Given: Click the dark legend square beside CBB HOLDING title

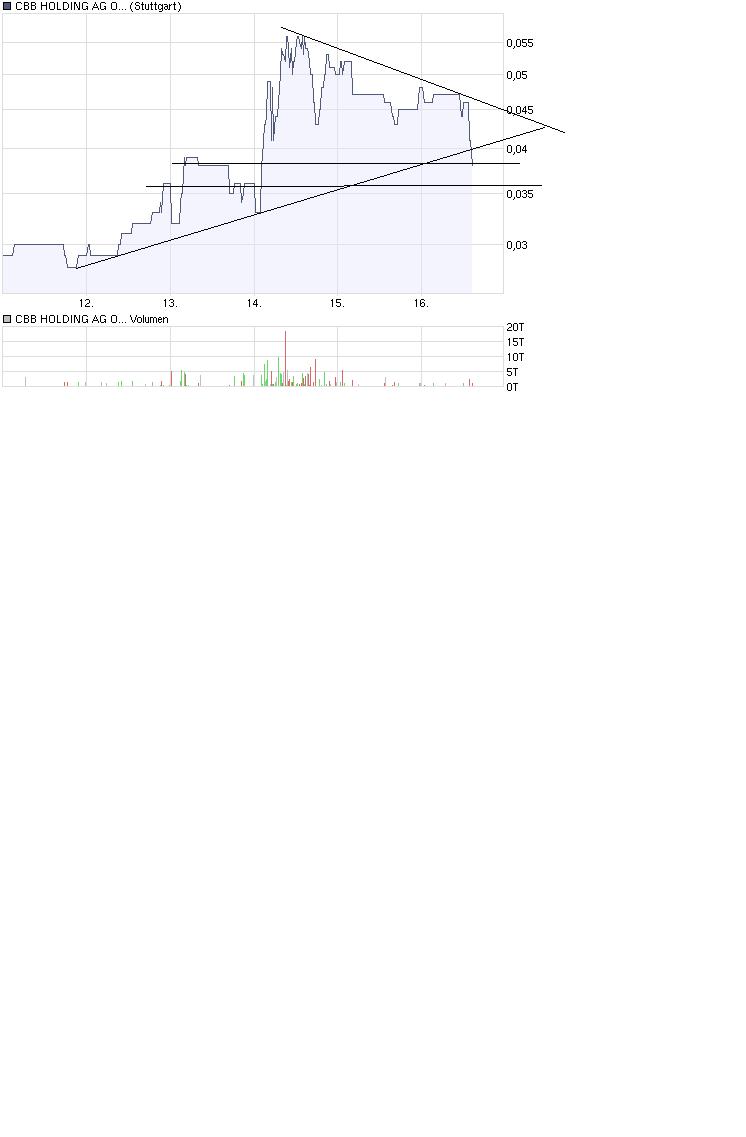Looking at the screenshot, I should tap(7, 6).
